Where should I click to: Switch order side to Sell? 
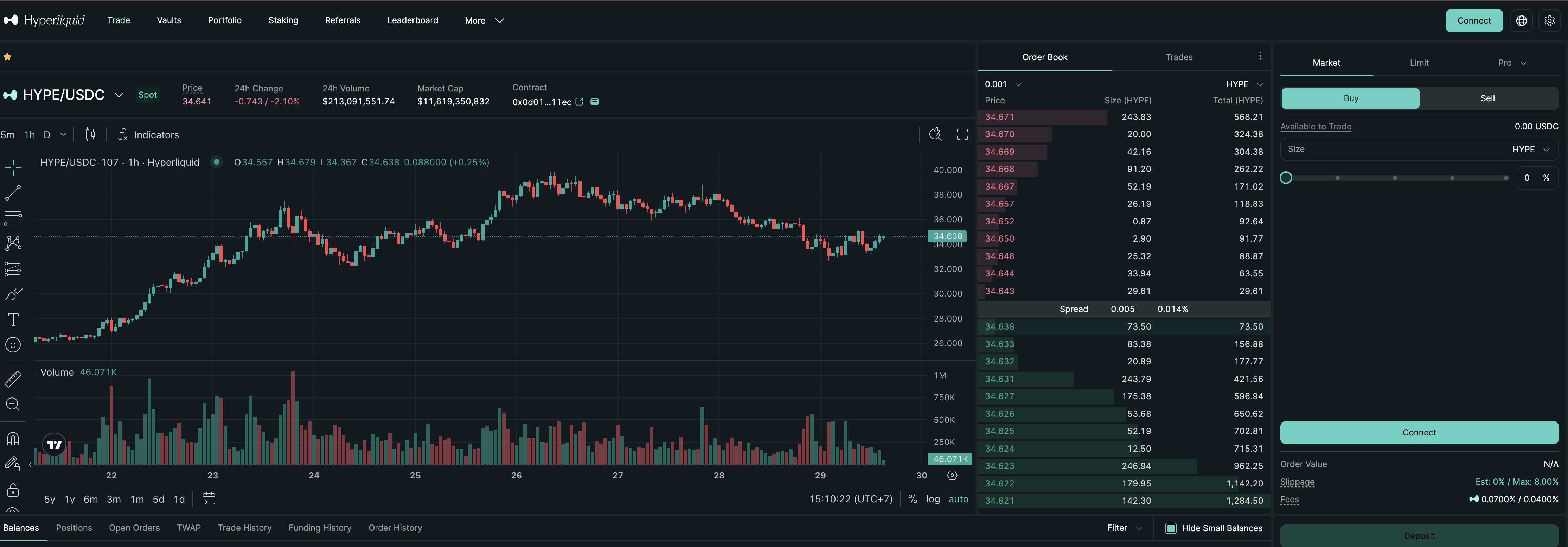click(x=1487, y=98)
